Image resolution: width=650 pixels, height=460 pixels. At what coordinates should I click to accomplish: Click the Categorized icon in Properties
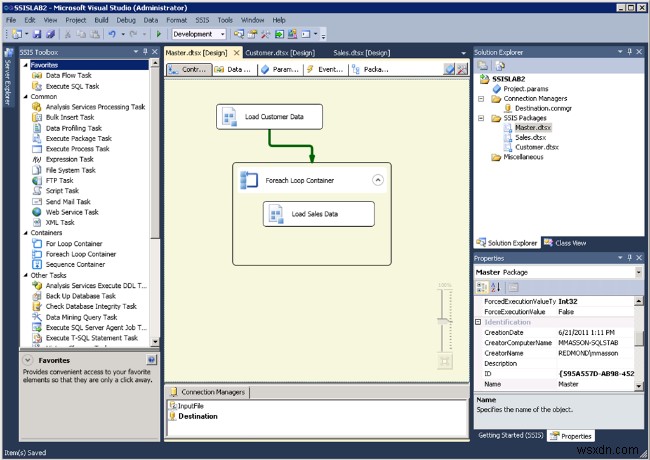[x=482, y=287]
